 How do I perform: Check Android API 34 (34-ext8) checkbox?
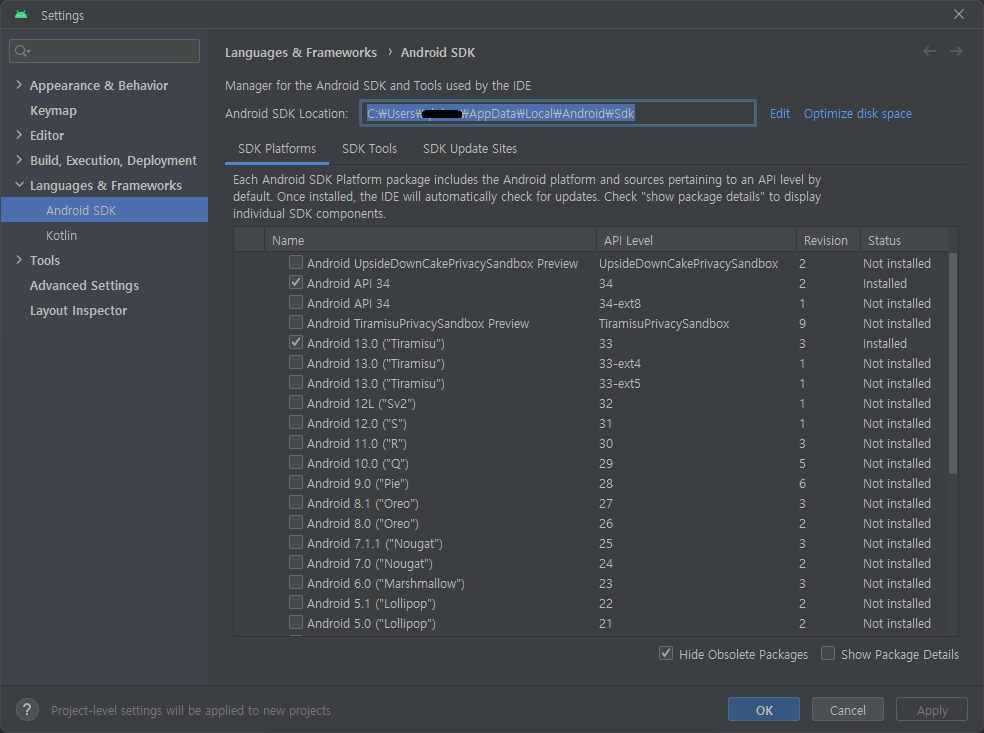(296, 302)
